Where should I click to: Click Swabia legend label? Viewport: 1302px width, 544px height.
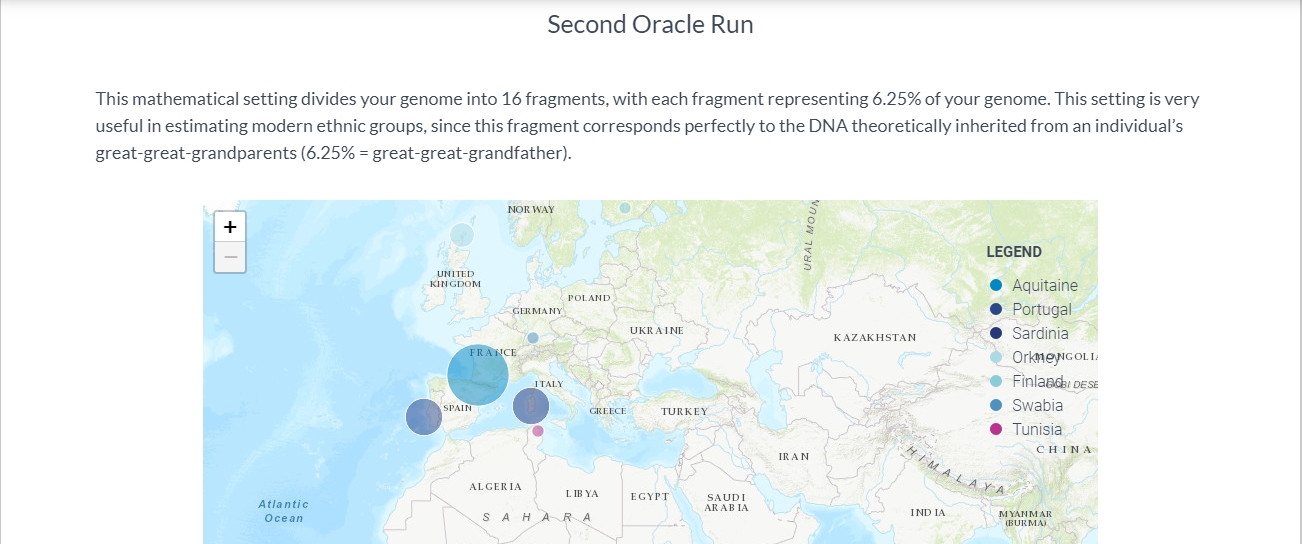click(1038, 405)
